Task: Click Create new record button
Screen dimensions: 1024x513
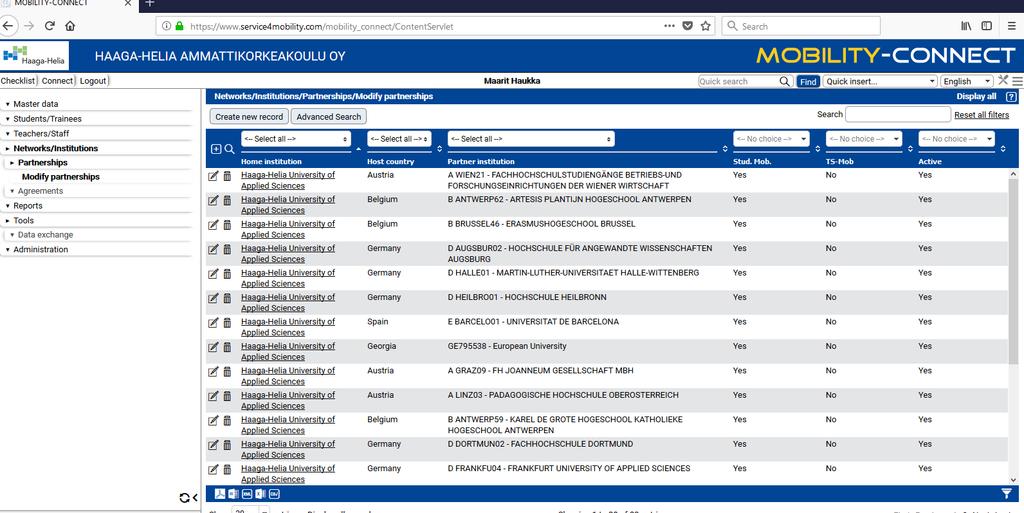Action: [249, 116]
